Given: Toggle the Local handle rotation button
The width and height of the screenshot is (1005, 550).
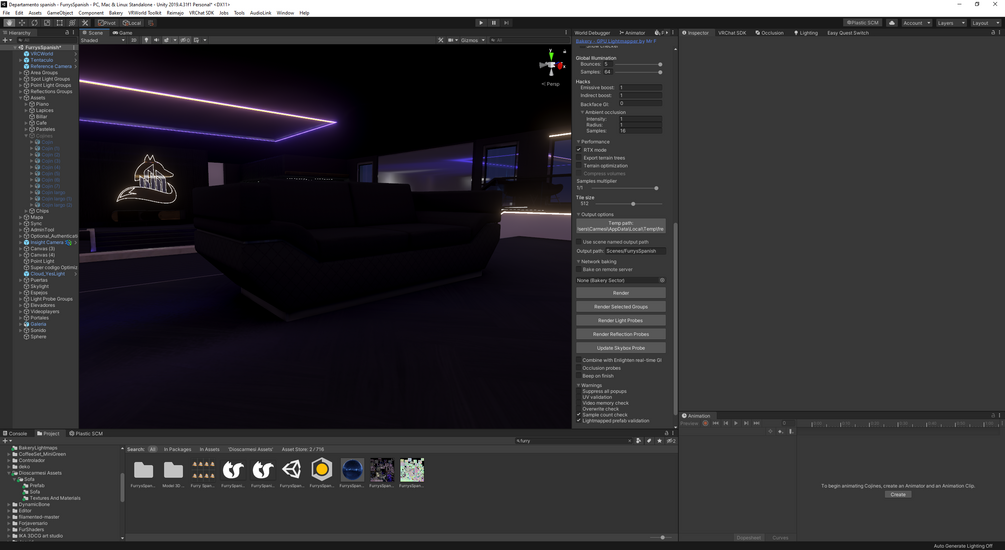Looking at the screenshot, I should pyautogui.click(x=131, y=22).
